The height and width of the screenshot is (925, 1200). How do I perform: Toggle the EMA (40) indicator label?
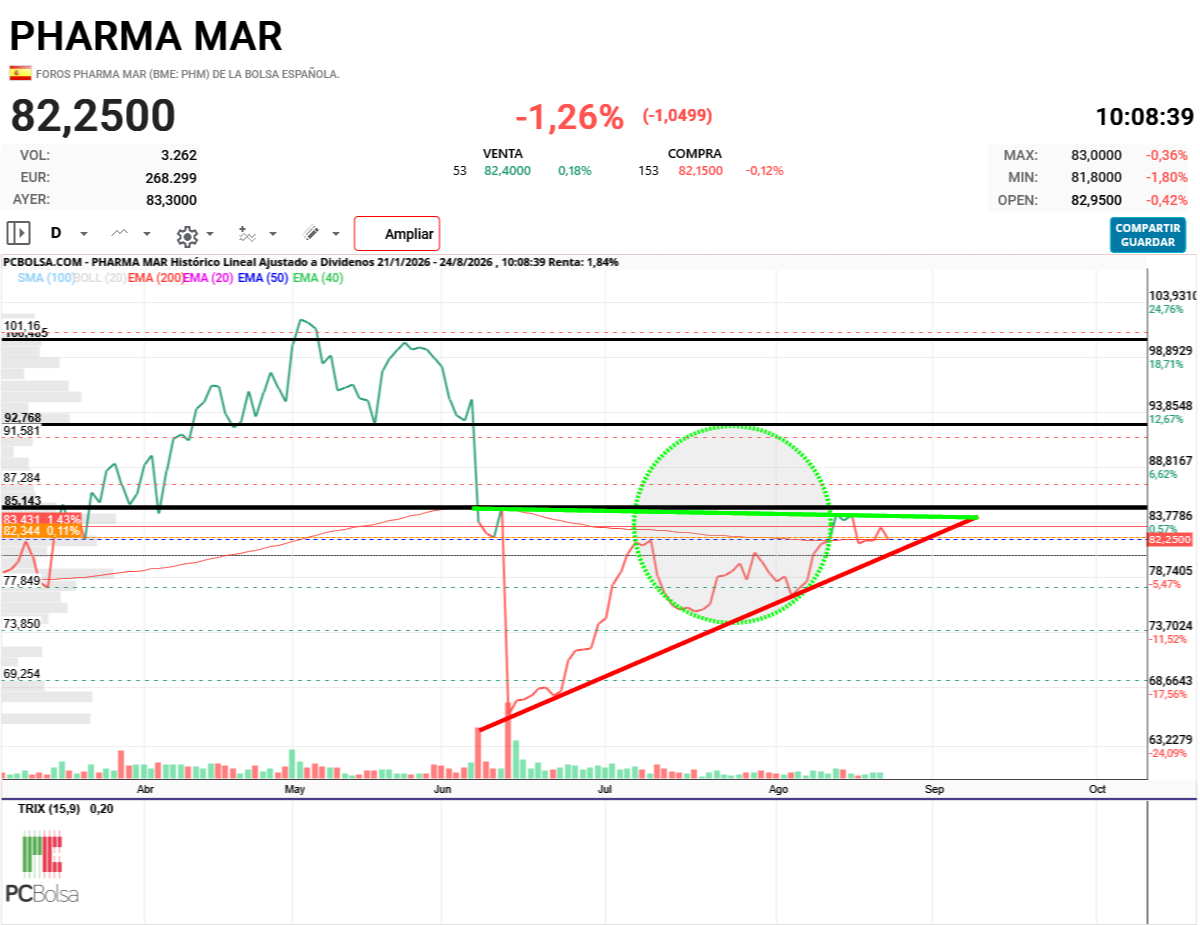(x=318, y=278)
